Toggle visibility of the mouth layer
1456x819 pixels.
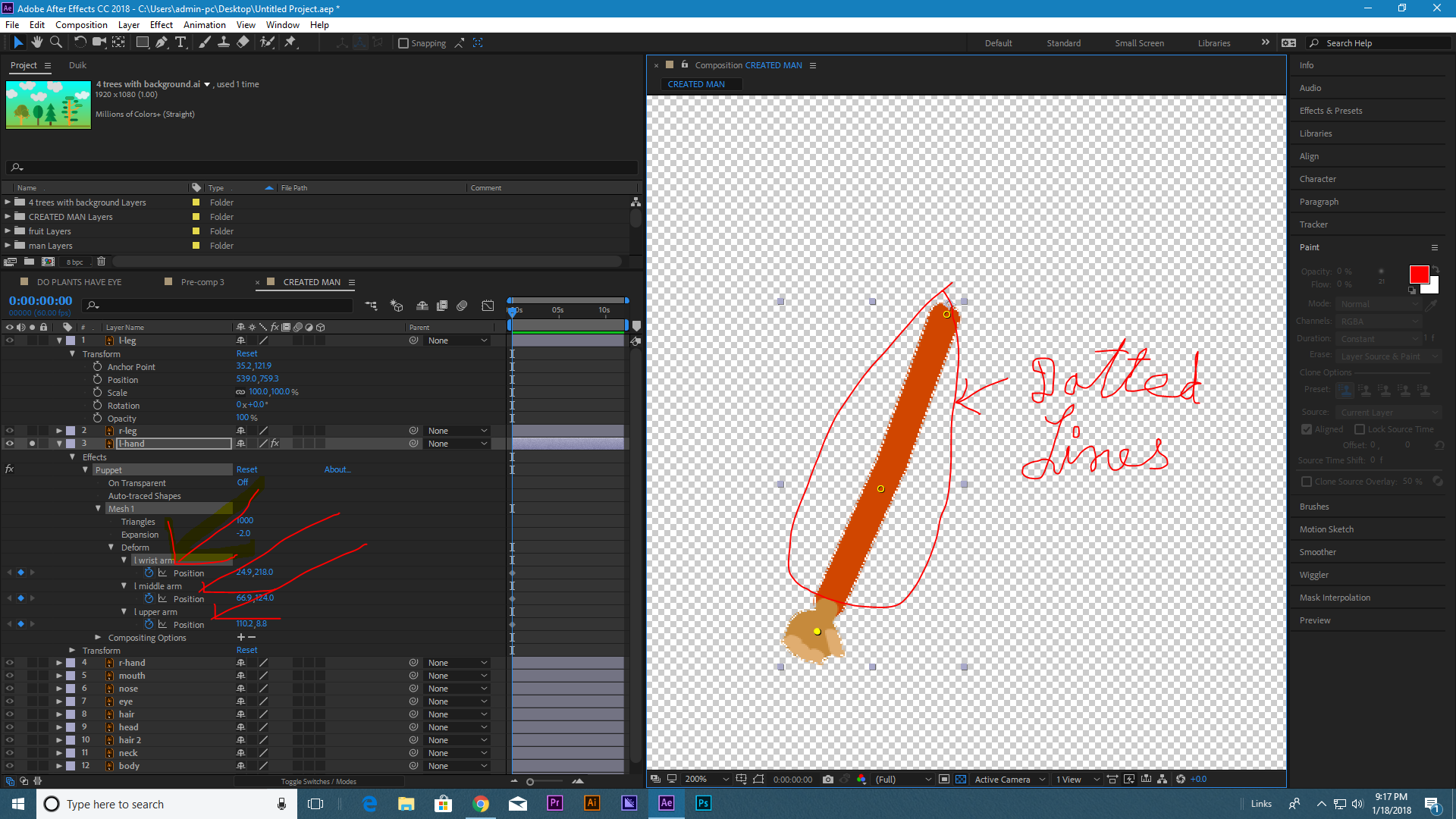click(10, 676)
